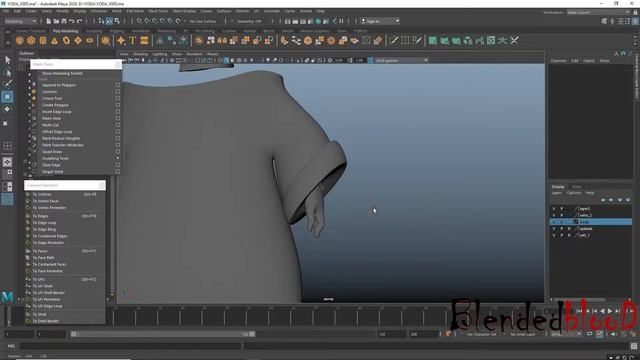Choose To Edge Loop in Convert Selection
The image size is (640, 360).
point(44,223)
